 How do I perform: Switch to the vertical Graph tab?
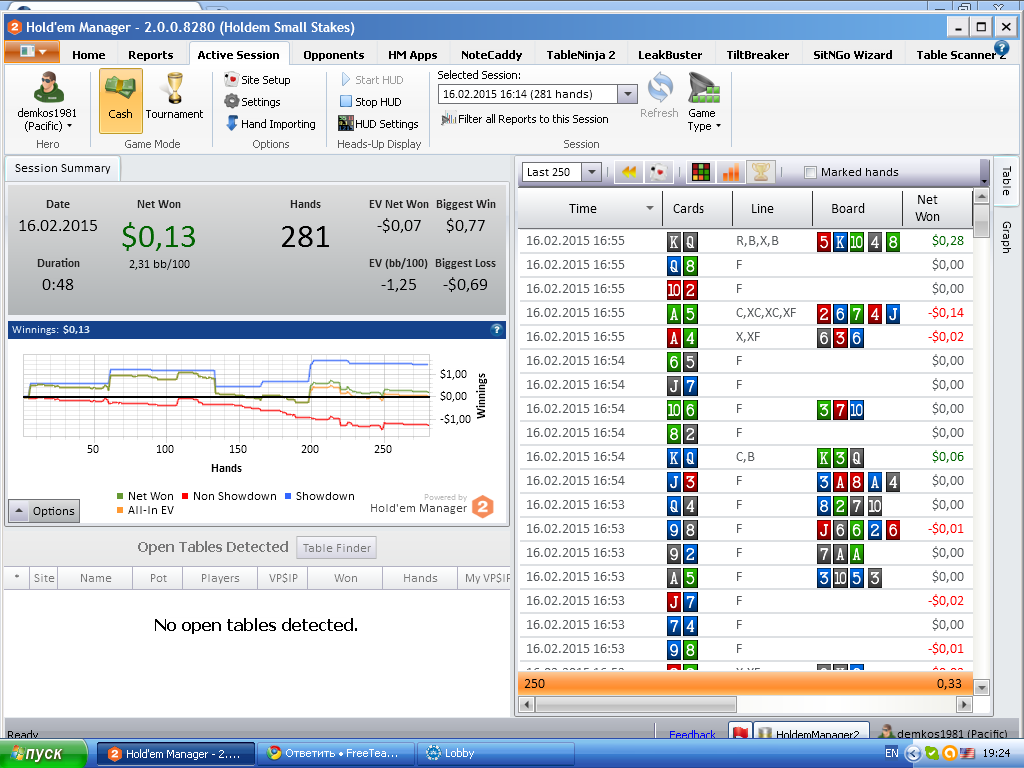[x=1007, y=236]
